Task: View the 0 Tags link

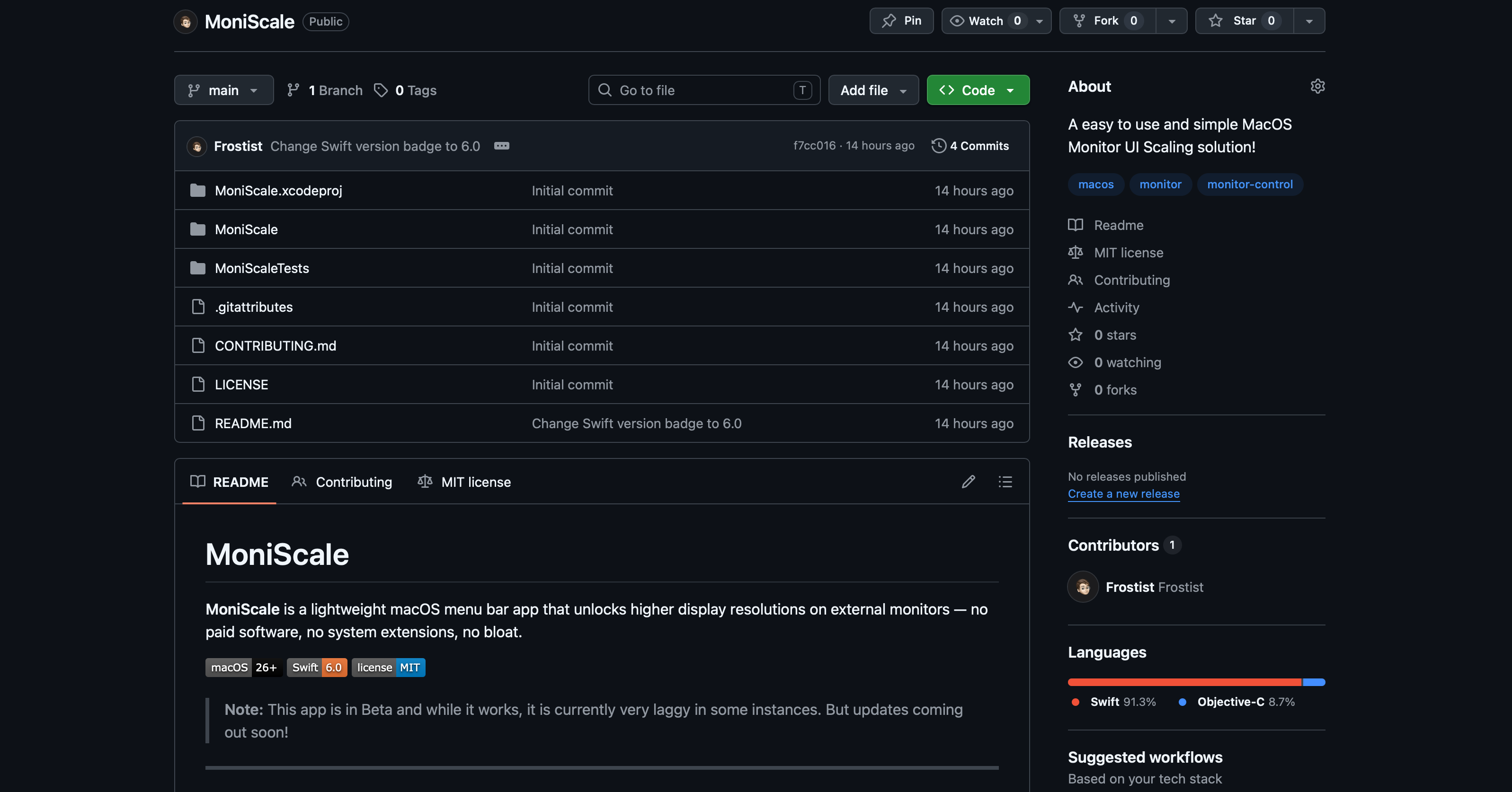Action: [406, 90]
